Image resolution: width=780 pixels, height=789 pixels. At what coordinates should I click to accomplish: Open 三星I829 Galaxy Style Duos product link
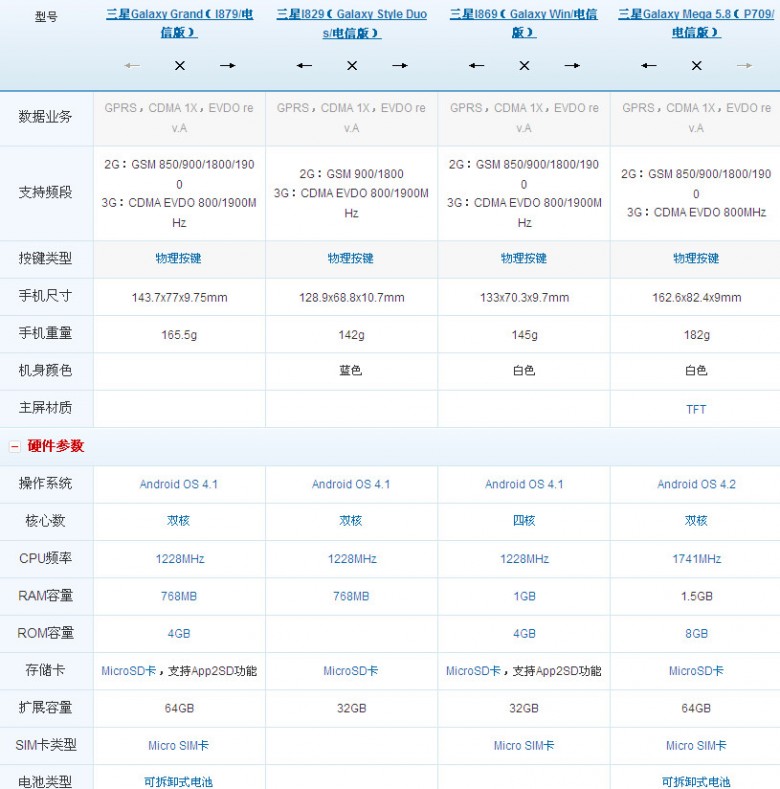tap(351, 23)
